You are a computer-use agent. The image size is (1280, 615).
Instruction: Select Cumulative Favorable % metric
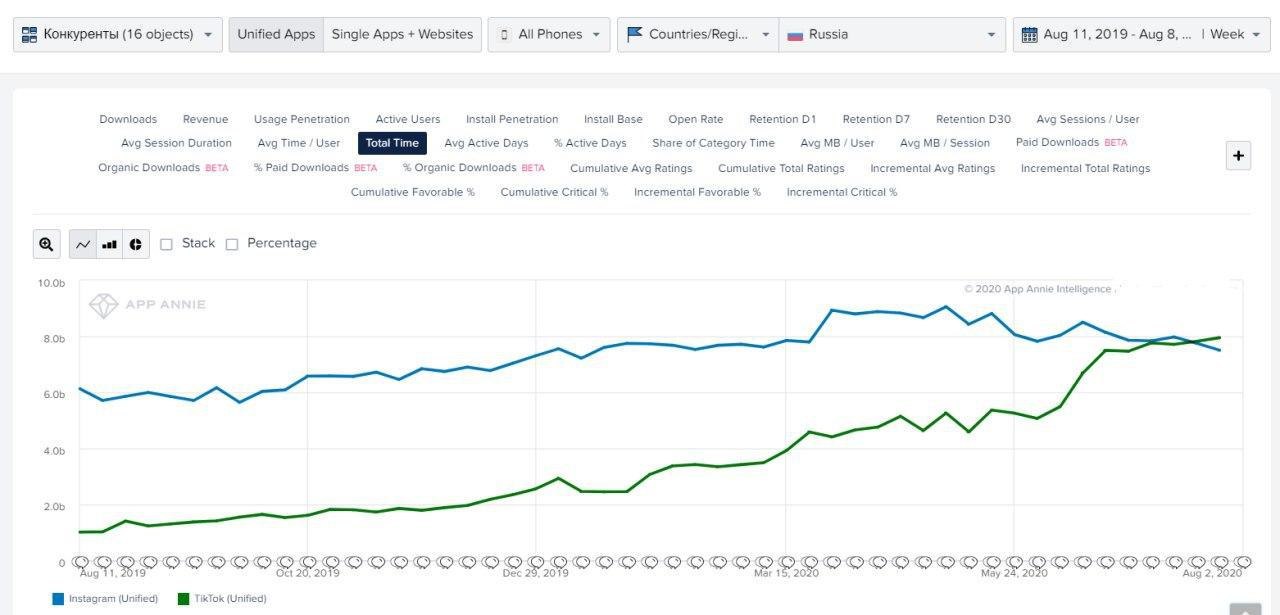(413, 192)
